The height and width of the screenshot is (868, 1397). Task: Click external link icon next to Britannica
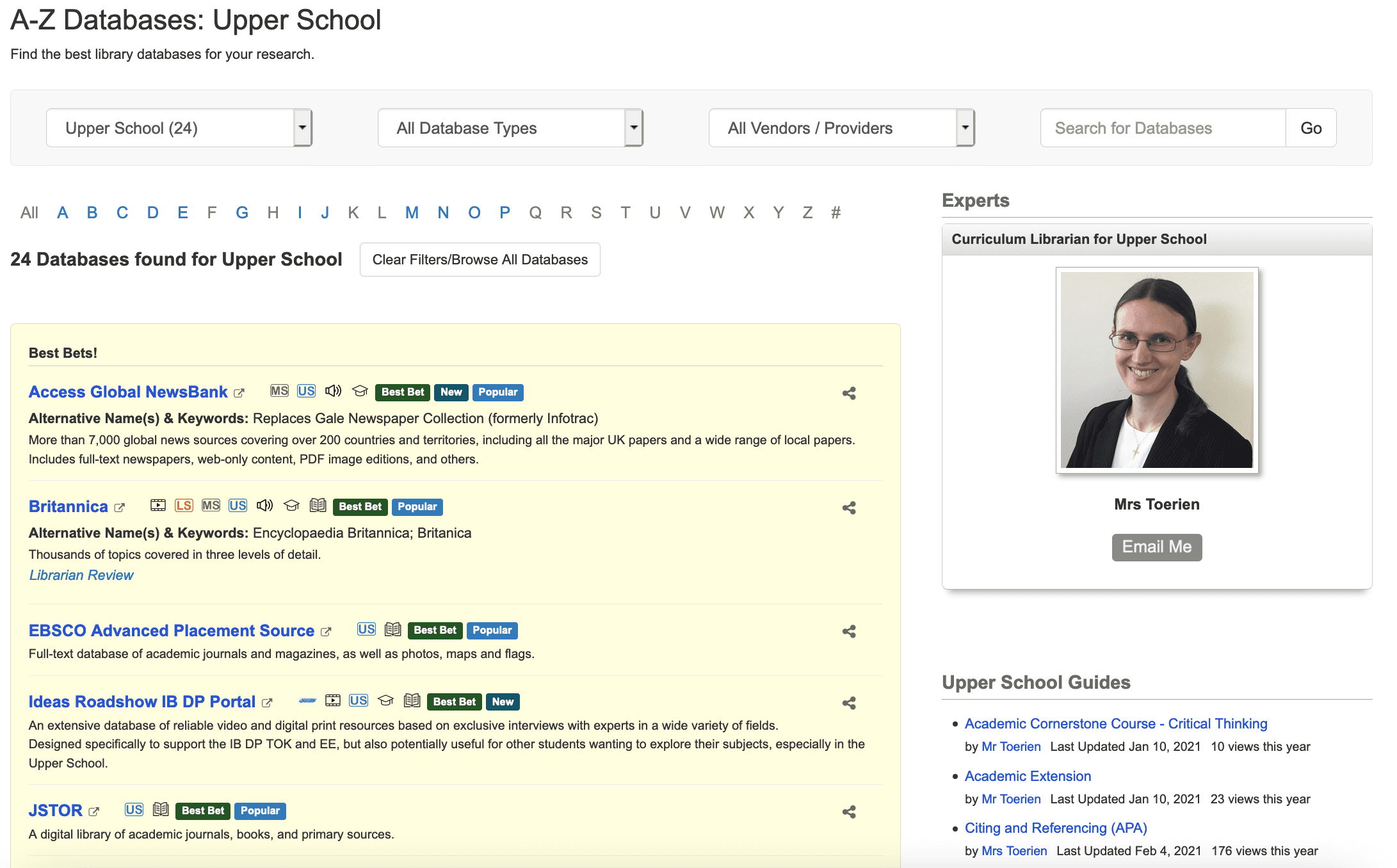(x=120, y=508)
